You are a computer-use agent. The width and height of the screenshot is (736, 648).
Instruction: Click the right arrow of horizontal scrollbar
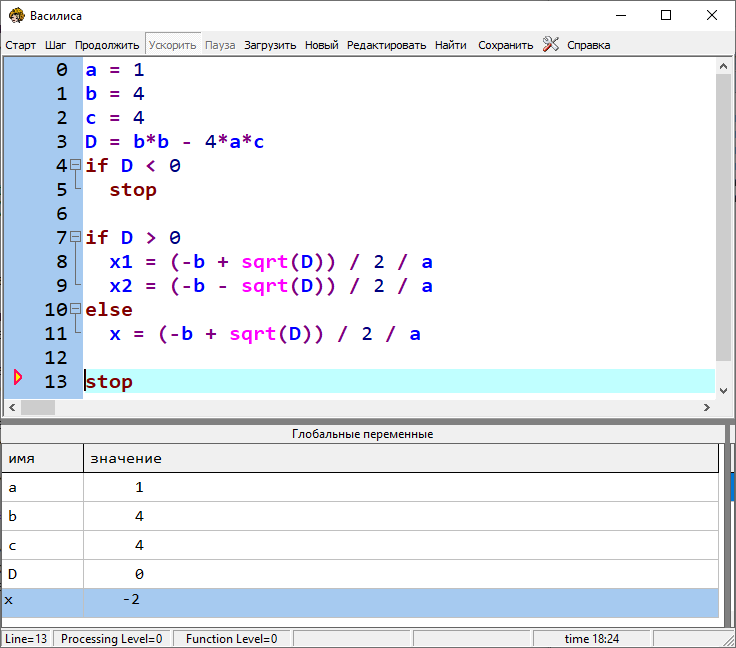[x=708, y=407]
